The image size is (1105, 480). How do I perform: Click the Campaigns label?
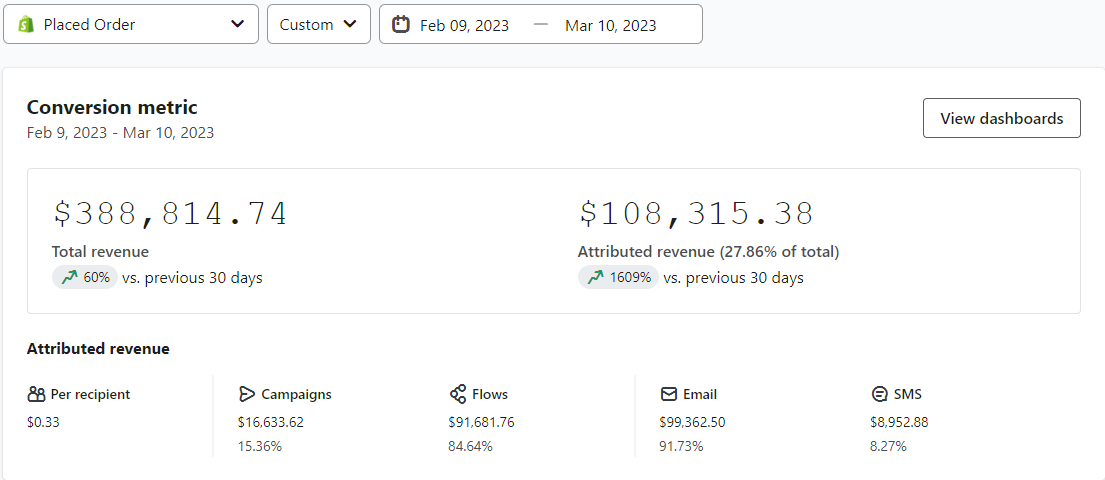click(296, 394)
